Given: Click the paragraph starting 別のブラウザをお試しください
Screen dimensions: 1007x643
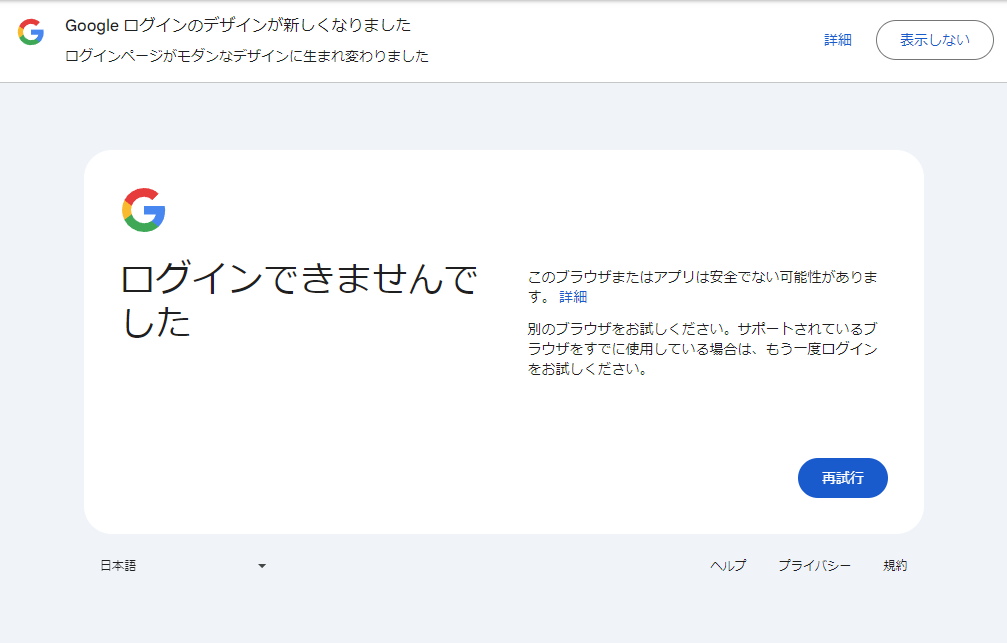Looking at the screenshot, I should coord(702,348).
